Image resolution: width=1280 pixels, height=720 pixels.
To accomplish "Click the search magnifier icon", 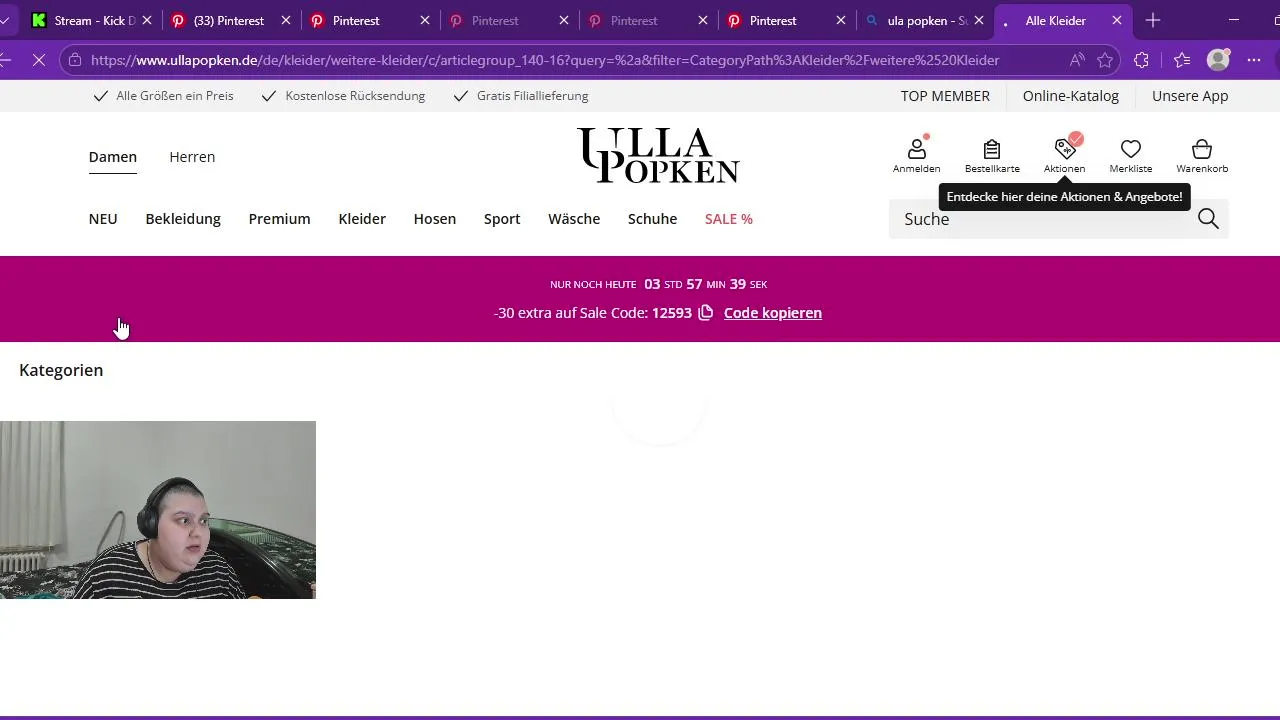I will (1208, 219).
